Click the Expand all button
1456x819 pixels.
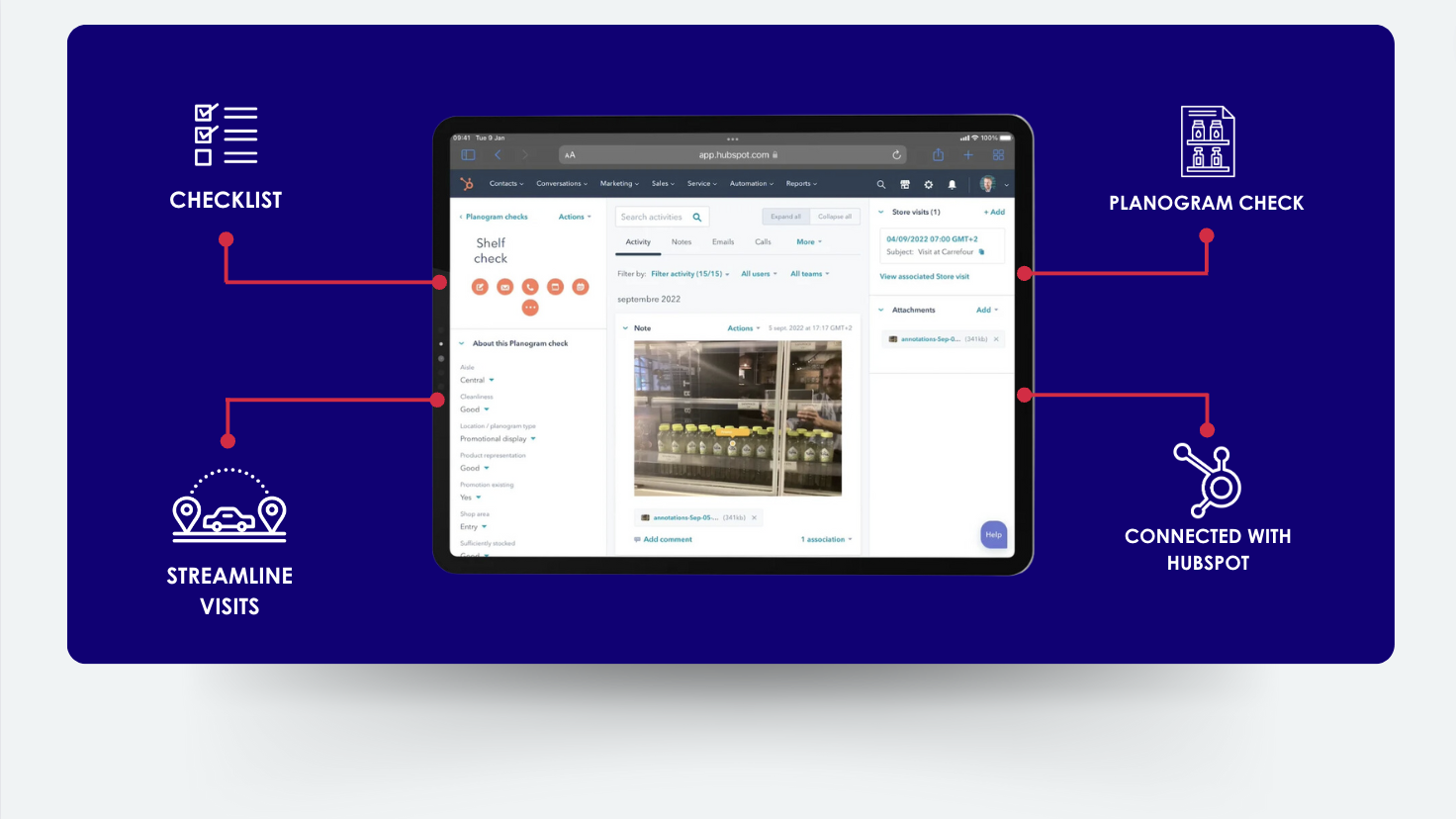786,217
